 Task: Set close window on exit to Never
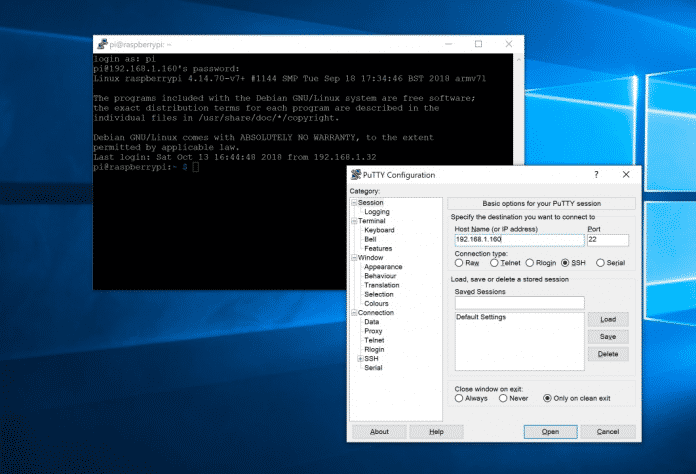click(504, 397)
